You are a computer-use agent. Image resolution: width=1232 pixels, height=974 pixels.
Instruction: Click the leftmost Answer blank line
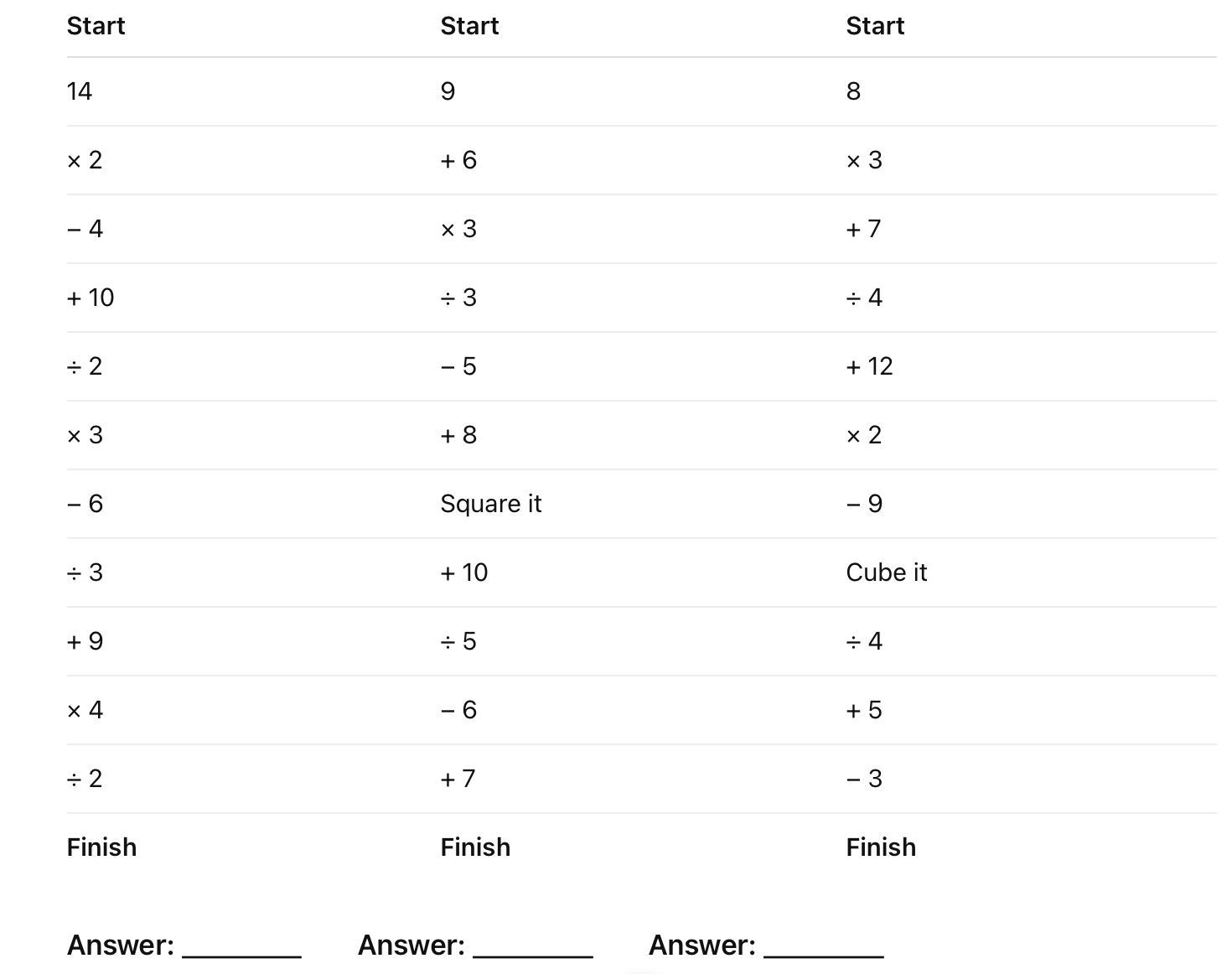[241, 947]
